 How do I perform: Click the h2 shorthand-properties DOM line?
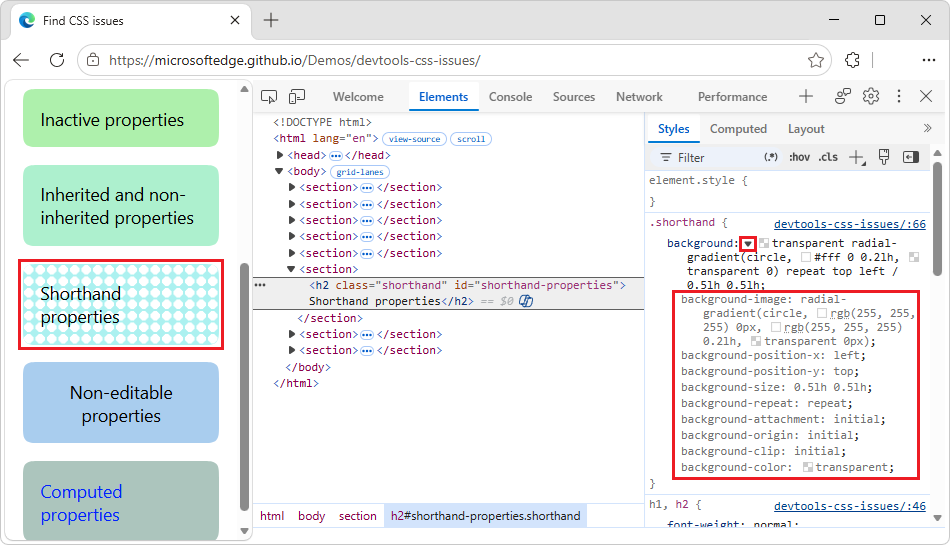pos(448,293)
